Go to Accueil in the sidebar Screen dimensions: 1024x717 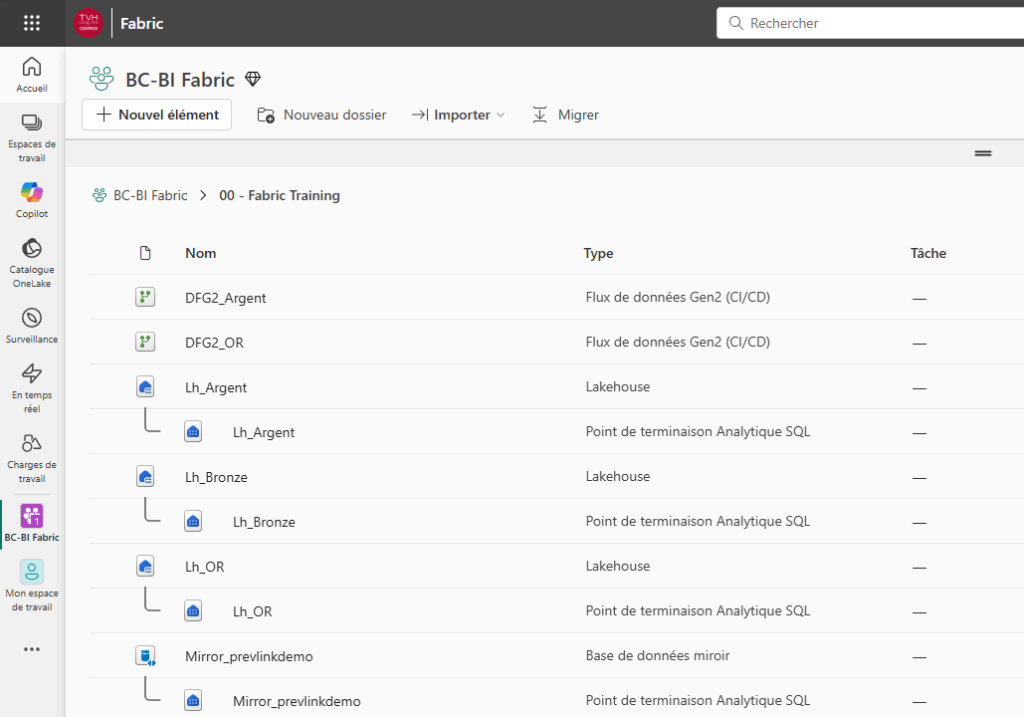click(32, 75)
